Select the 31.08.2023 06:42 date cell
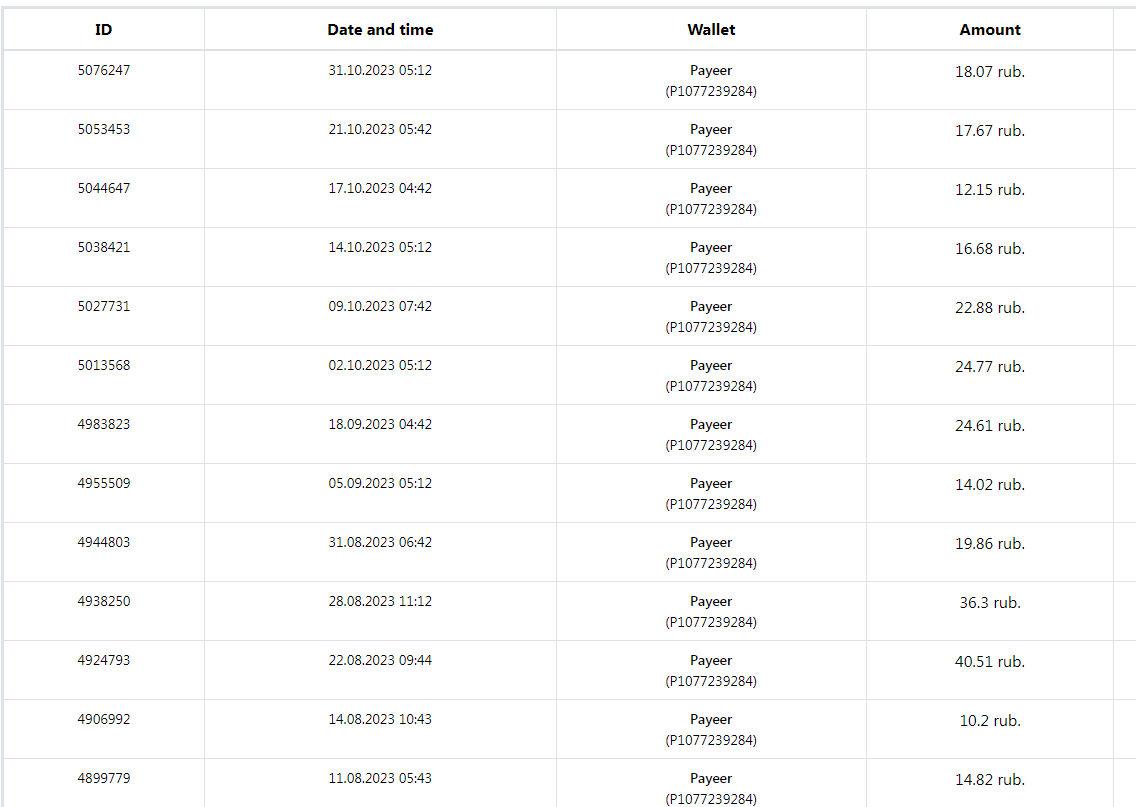The width and height of the screenshot is (1136, 807). (x=380, y=543)
